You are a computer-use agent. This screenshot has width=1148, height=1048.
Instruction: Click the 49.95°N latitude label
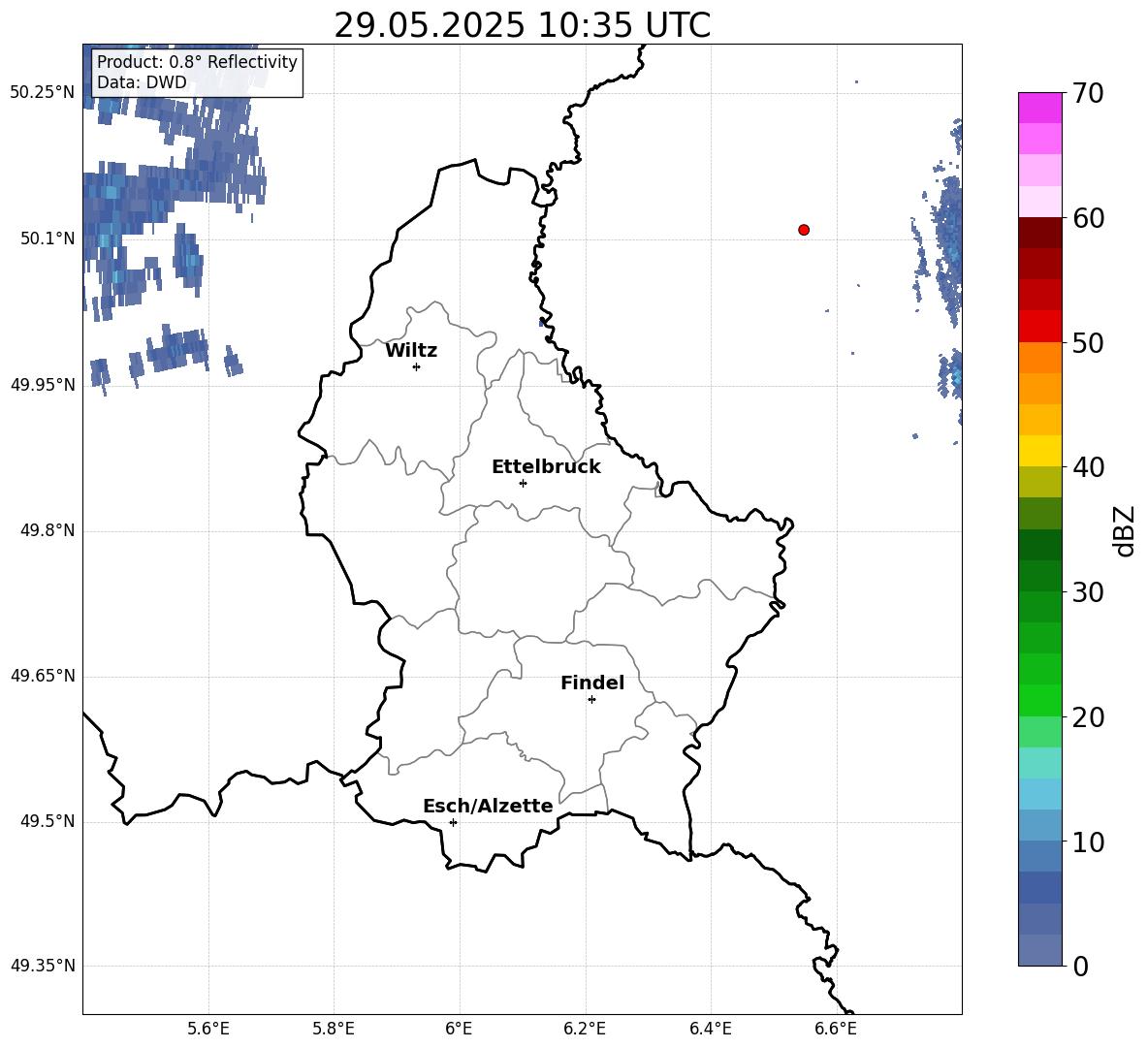point(43,384)
